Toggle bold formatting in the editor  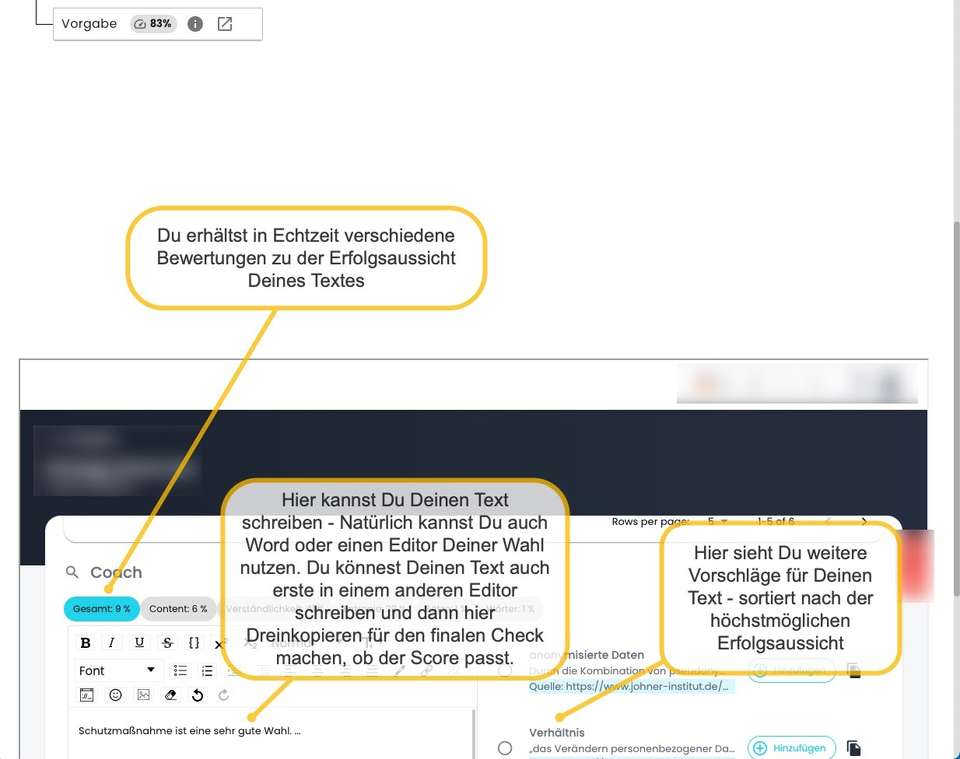(85, 643)
